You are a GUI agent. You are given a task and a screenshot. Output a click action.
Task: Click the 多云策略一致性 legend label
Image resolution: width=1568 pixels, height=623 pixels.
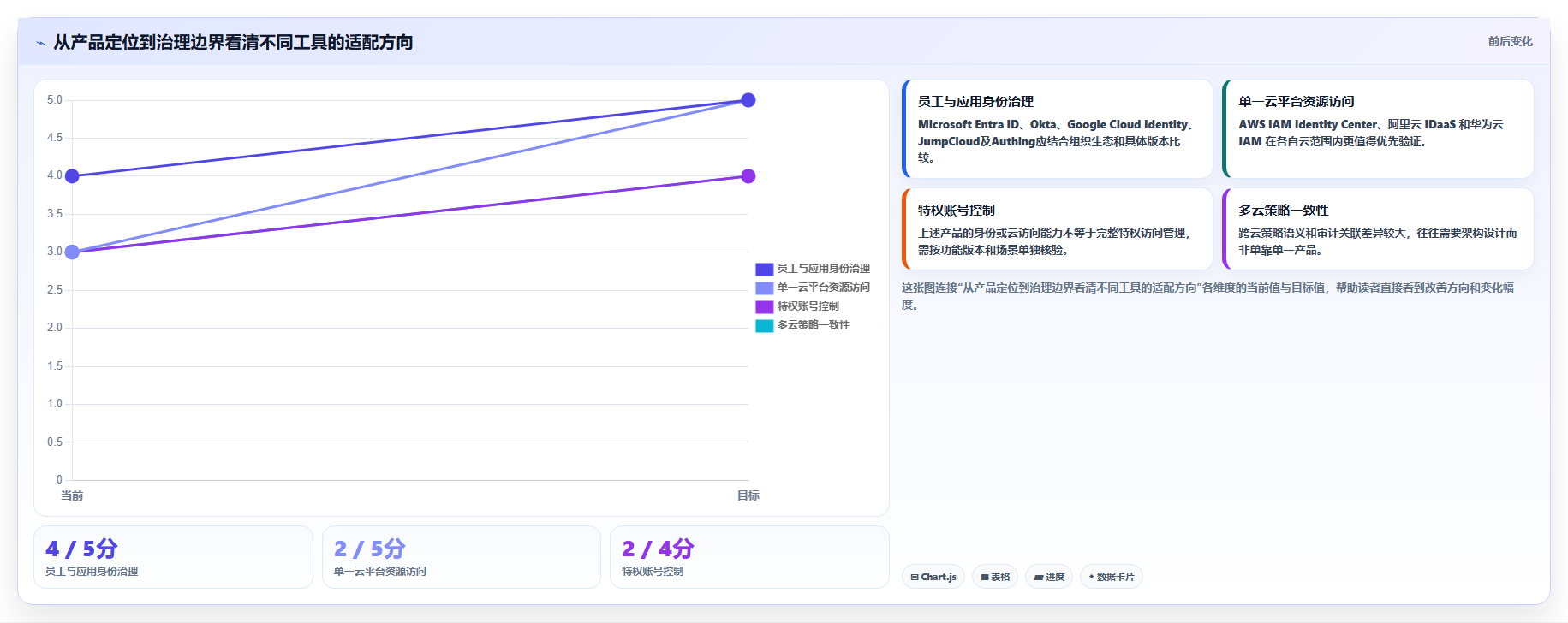click(813, 325)
